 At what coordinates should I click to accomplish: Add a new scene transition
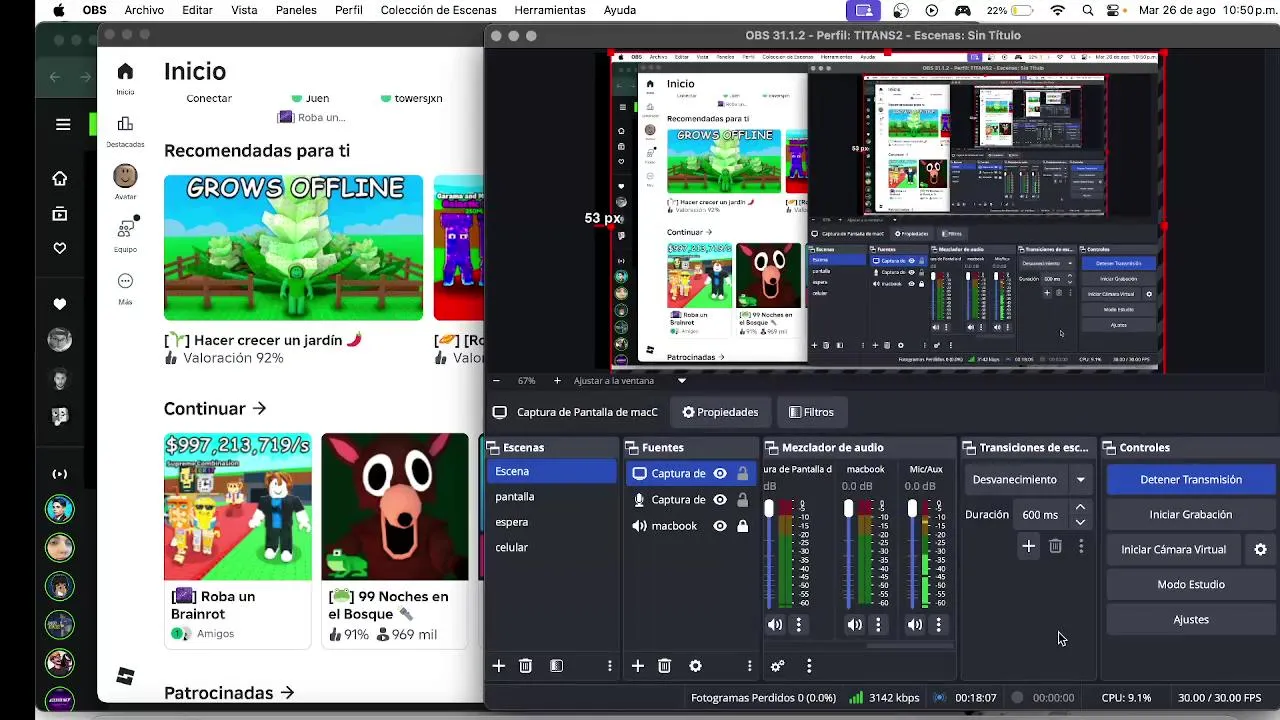click(x=1028, y=546)
